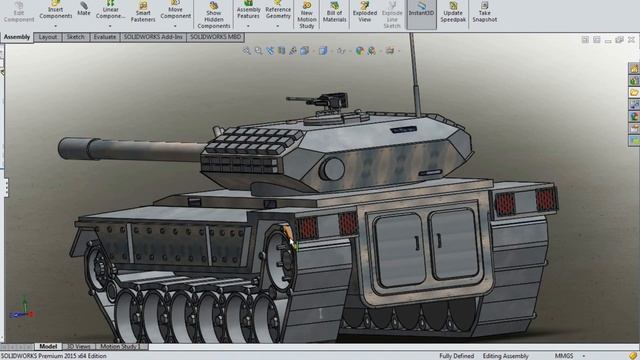This screenshot has height=360, width=640.
Task: Open View Orientation cube icon
Action: [x=304, y=51]
